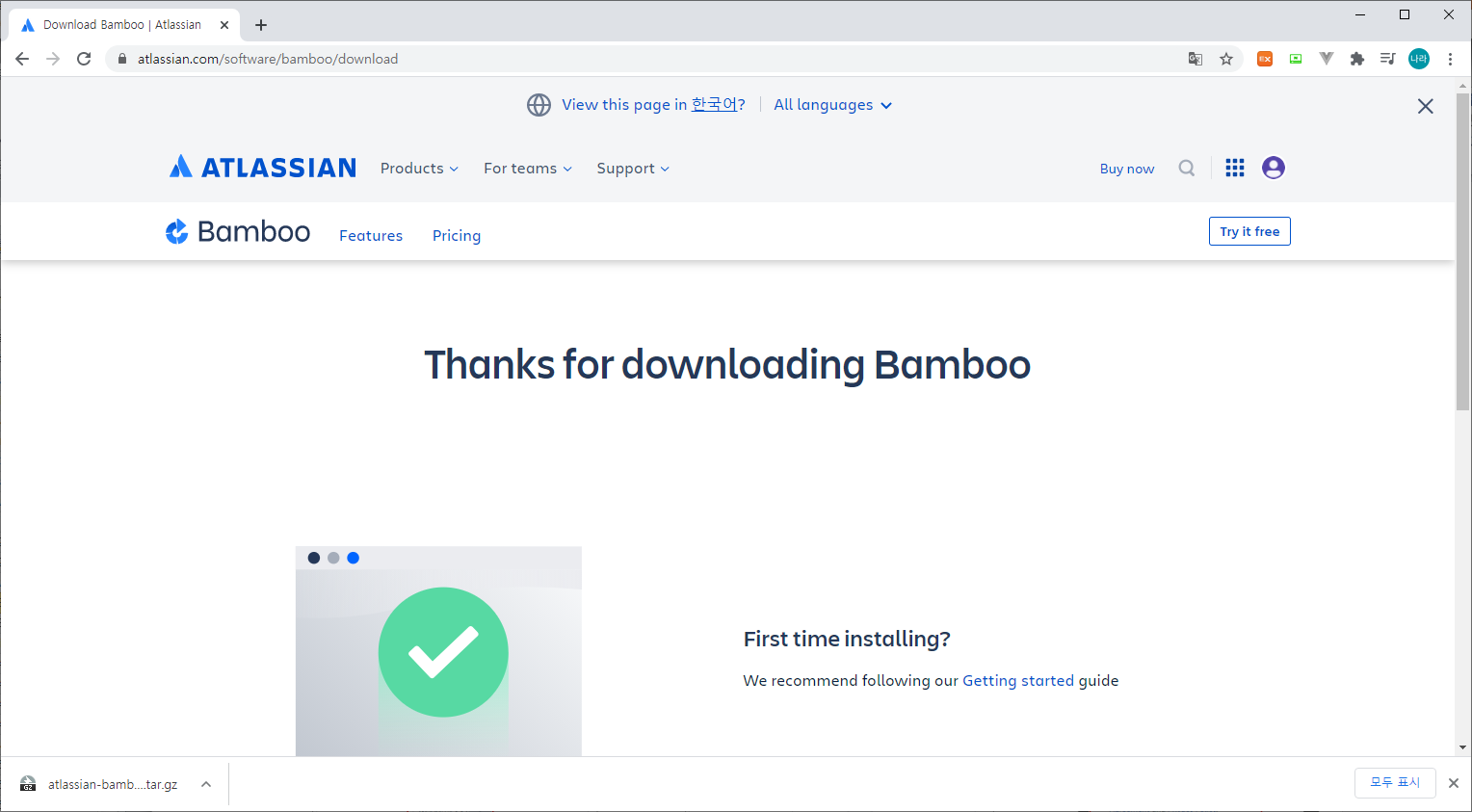Switch to the Pricing tab
The width and height of the screenshot is (1472, 812).
tap(456, 235)
